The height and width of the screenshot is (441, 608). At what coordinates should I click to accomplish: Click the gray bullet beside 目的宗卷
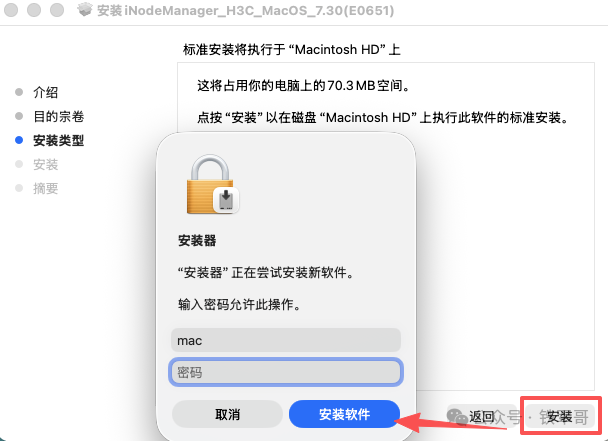pyautogui.click(x=19, y=116)
